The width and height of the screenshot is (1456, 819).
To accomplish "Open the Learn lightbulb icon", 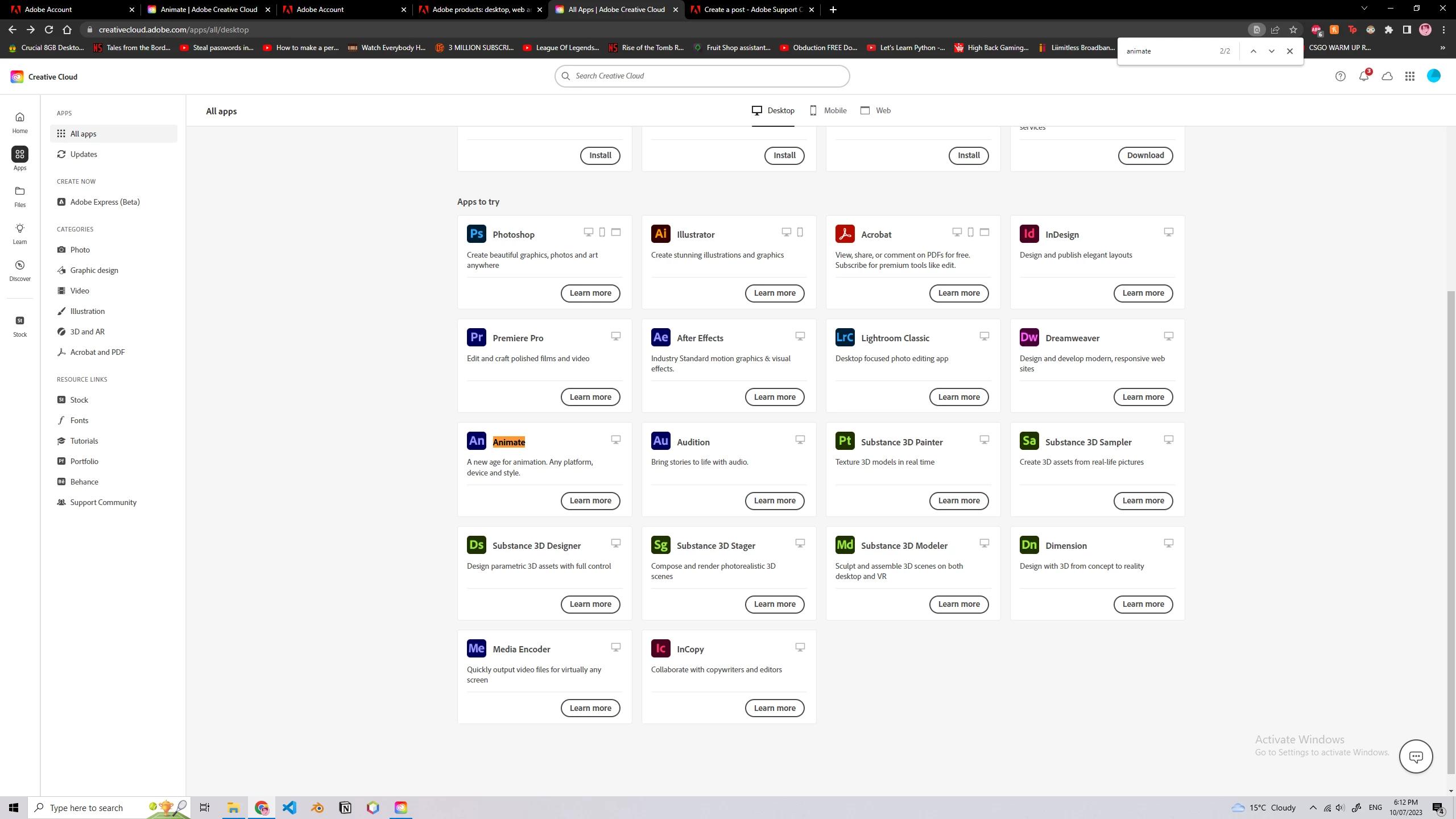I will coord(20,233).
